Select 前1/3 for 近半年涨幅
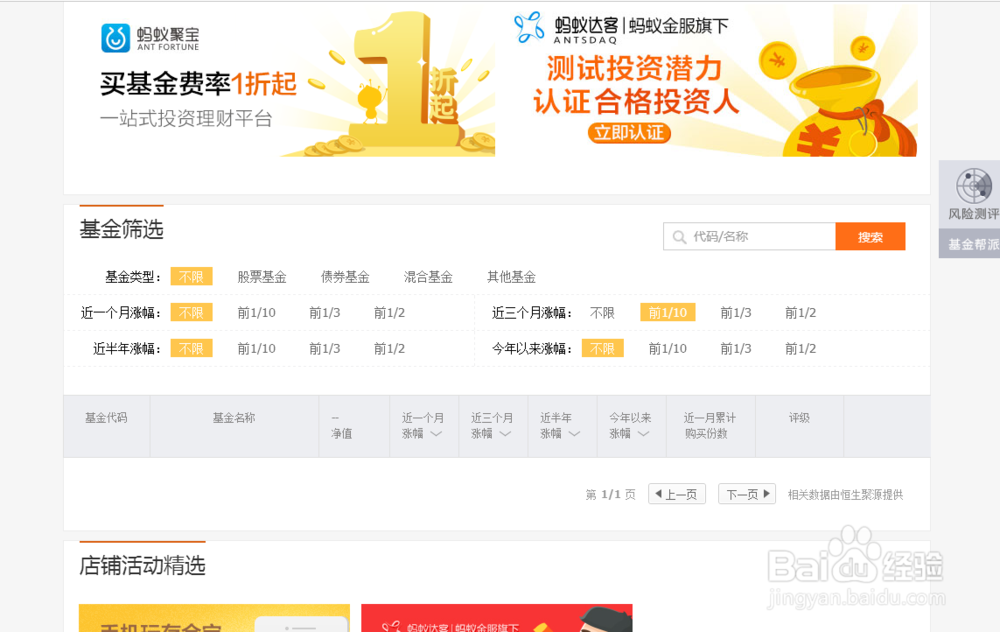The height and width of the screenshot is (632, 1000). [x=325, y=349]
